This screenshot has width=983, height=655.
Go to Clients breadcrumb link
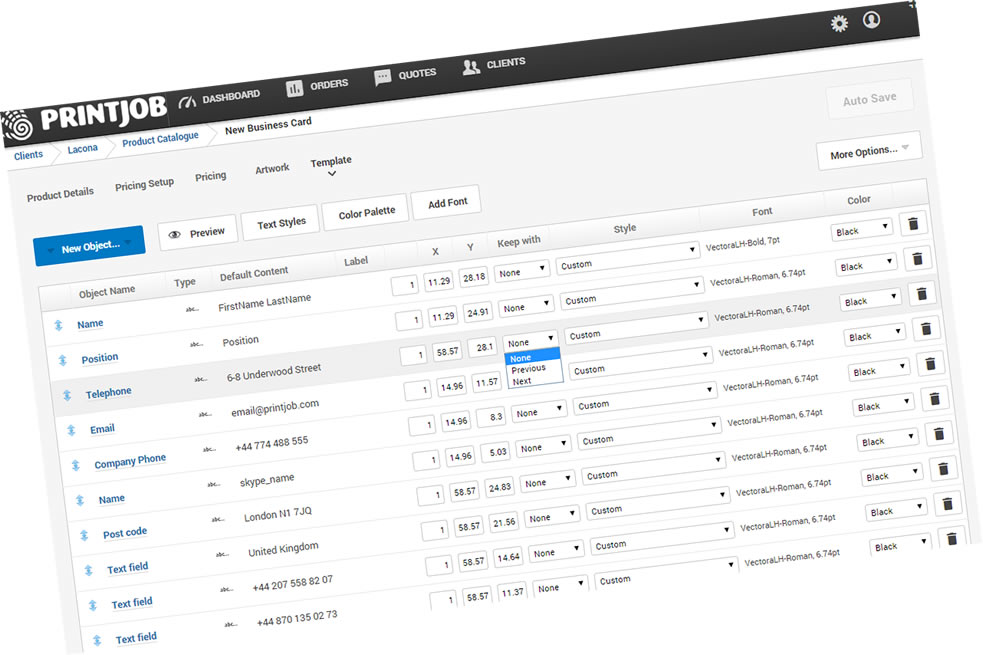click(x=28, y=155)
